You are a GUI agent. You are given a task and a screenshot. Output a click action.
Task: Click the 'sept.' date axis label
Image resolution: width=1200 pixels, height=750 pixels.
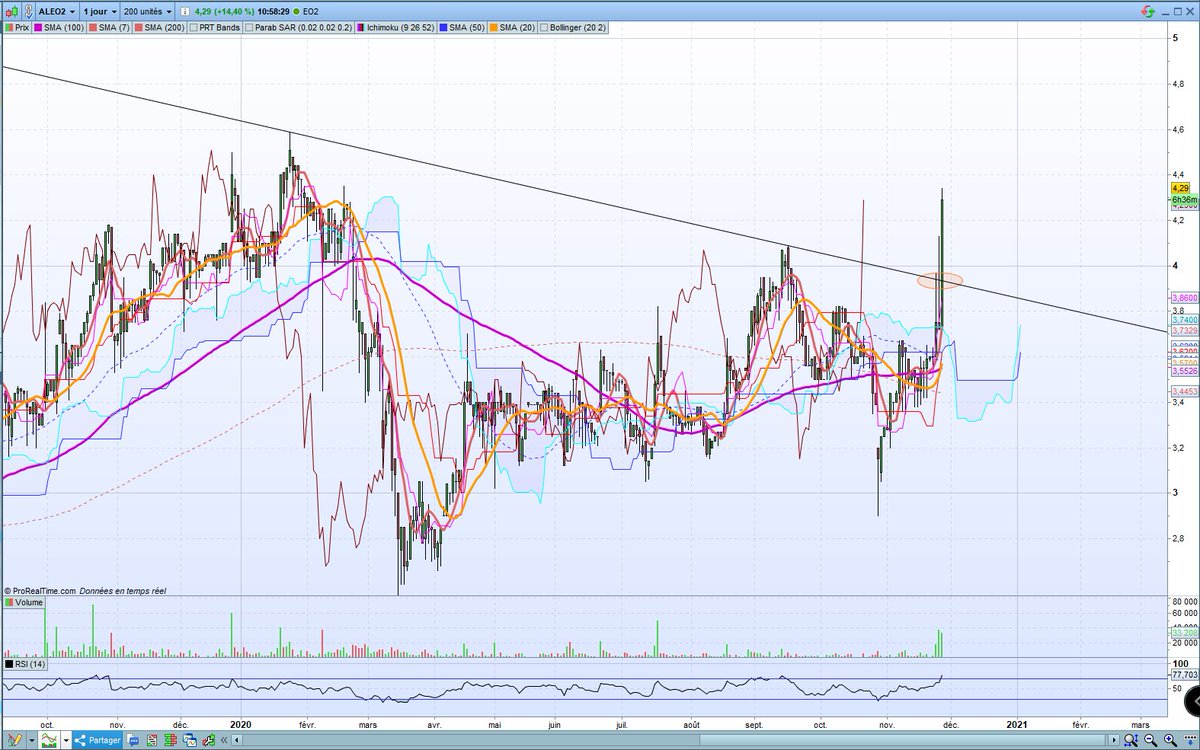point(755,723)
